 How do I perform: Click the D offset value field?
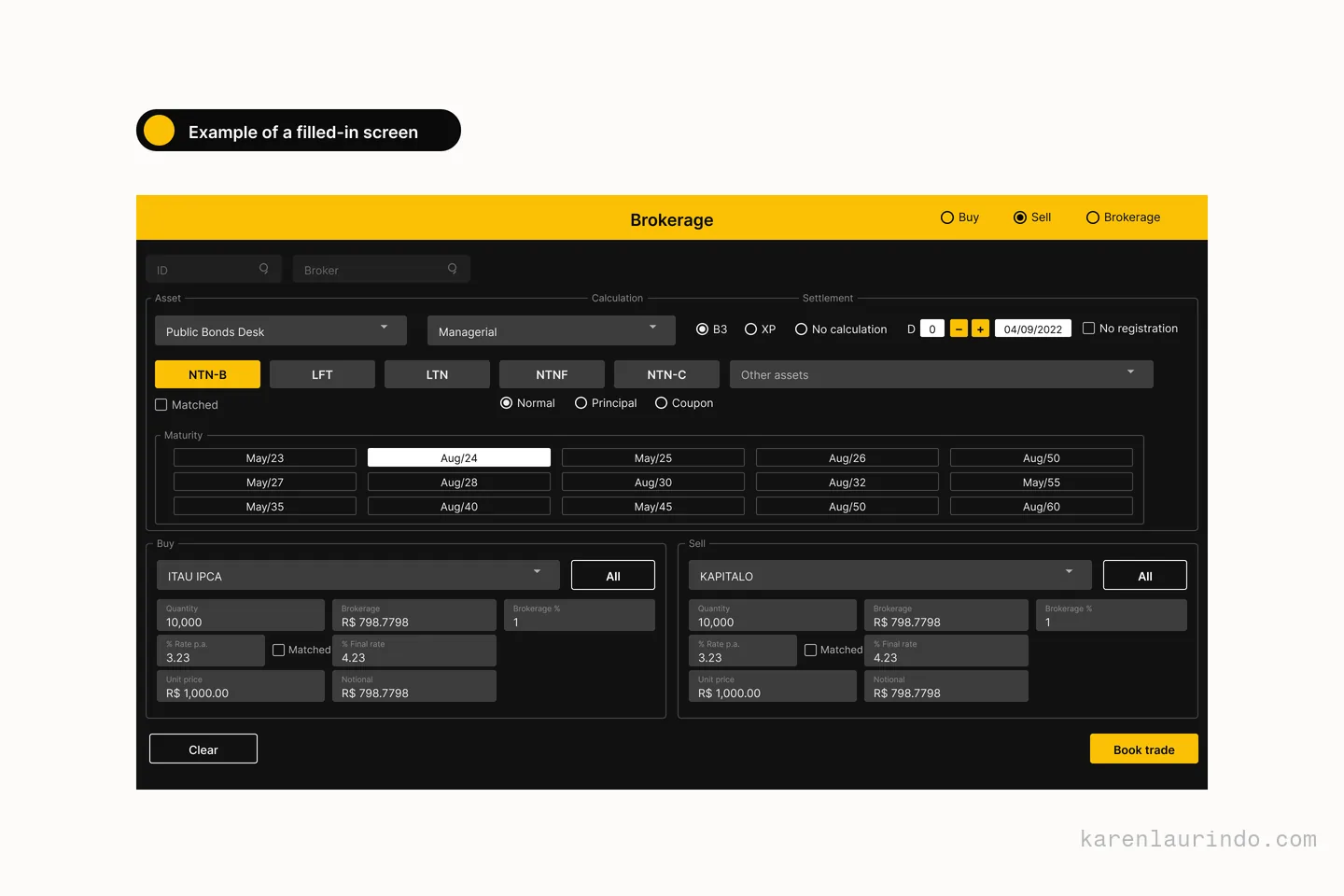[932, 329]
